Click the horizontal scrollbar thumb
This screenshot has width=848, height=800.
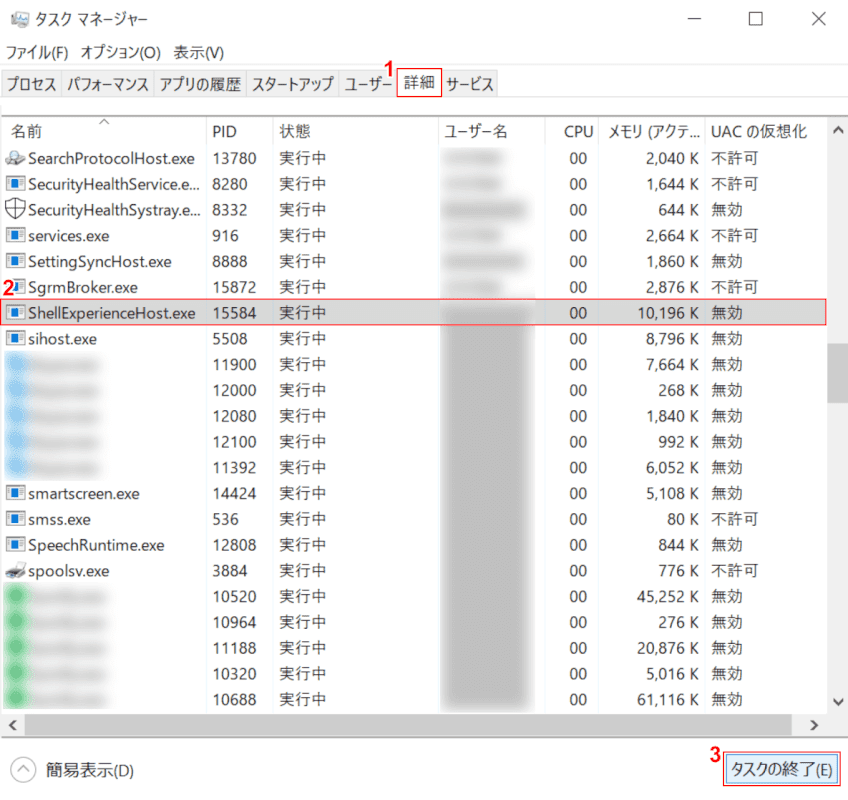pos(408,725)
